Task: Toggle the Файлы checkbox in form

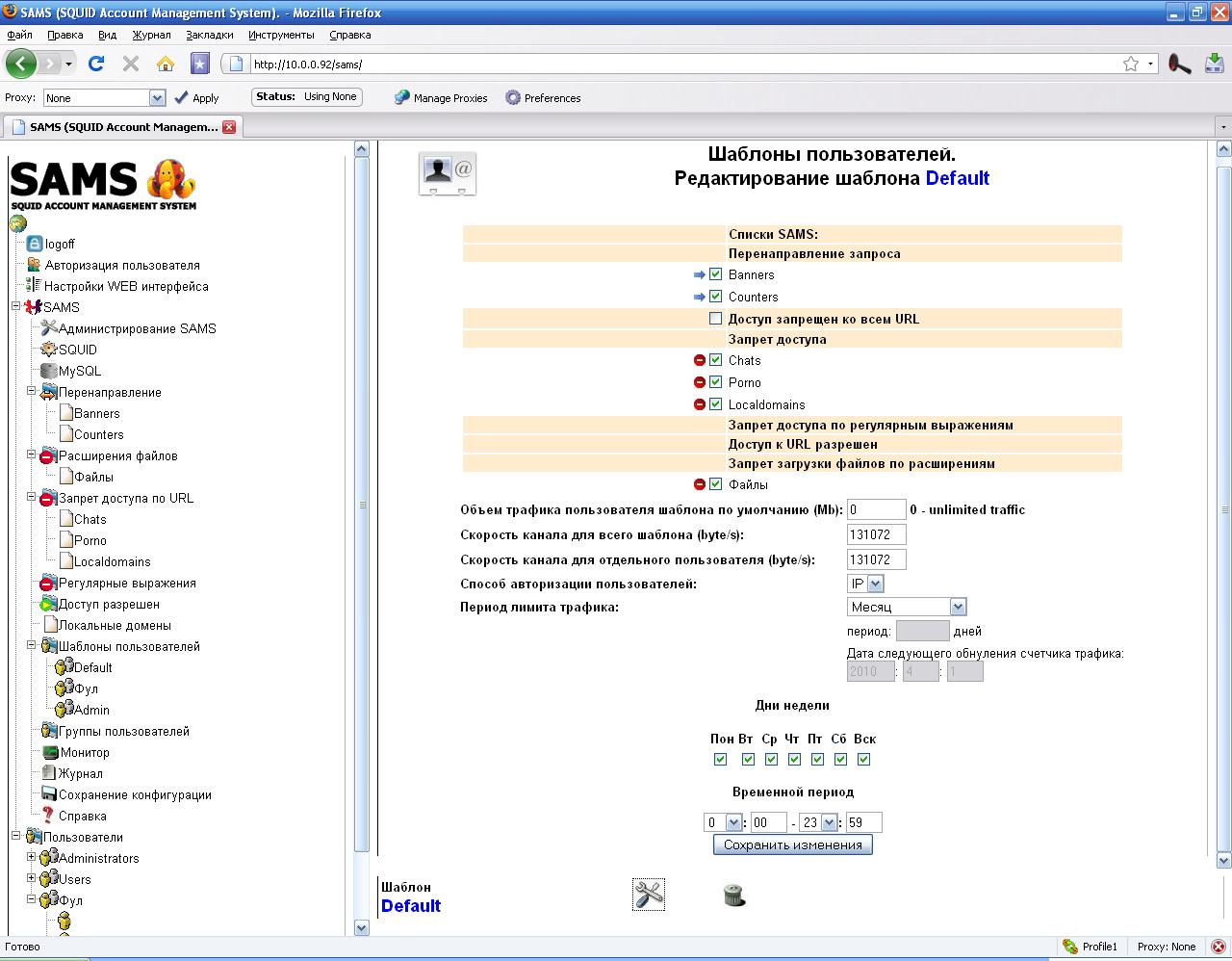Action: coord(715,484)
